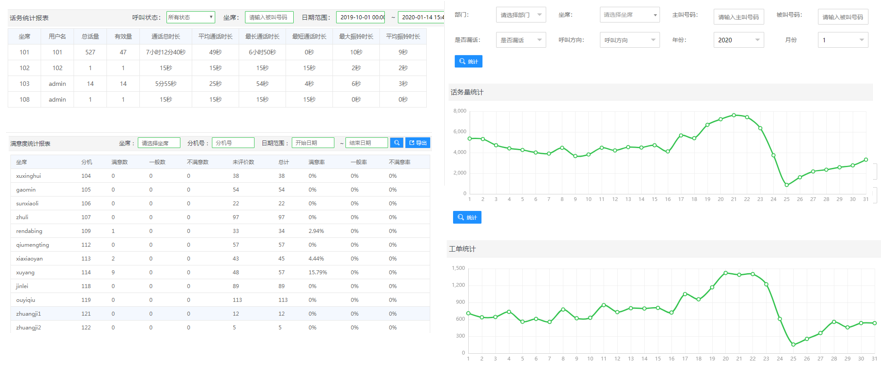Open the 部门 请选择部门 dropdown

(520, 15)
